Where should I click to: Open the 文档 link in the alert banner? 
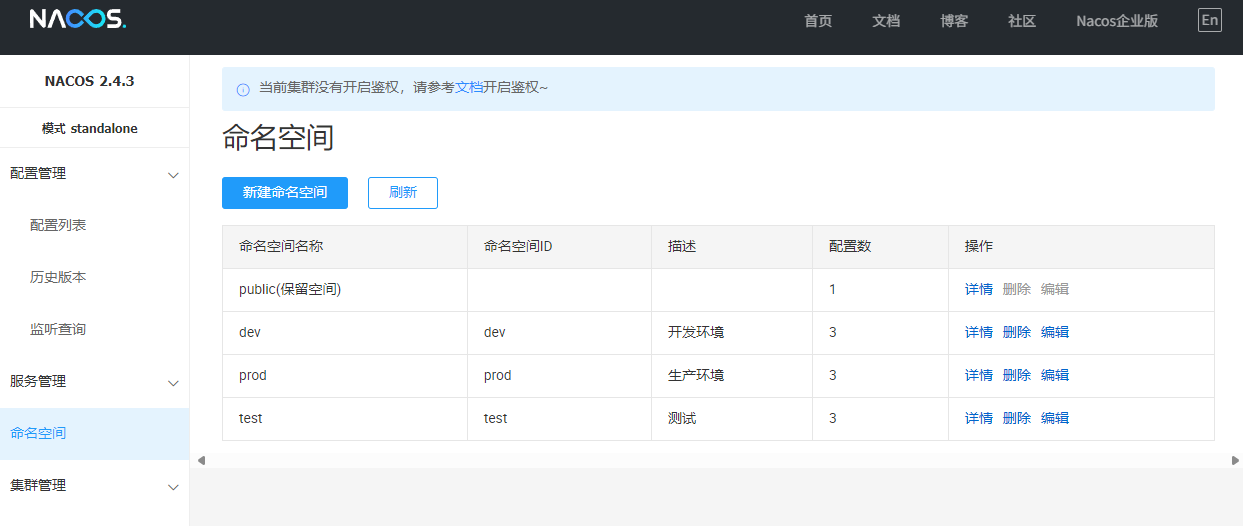point(469,88)
